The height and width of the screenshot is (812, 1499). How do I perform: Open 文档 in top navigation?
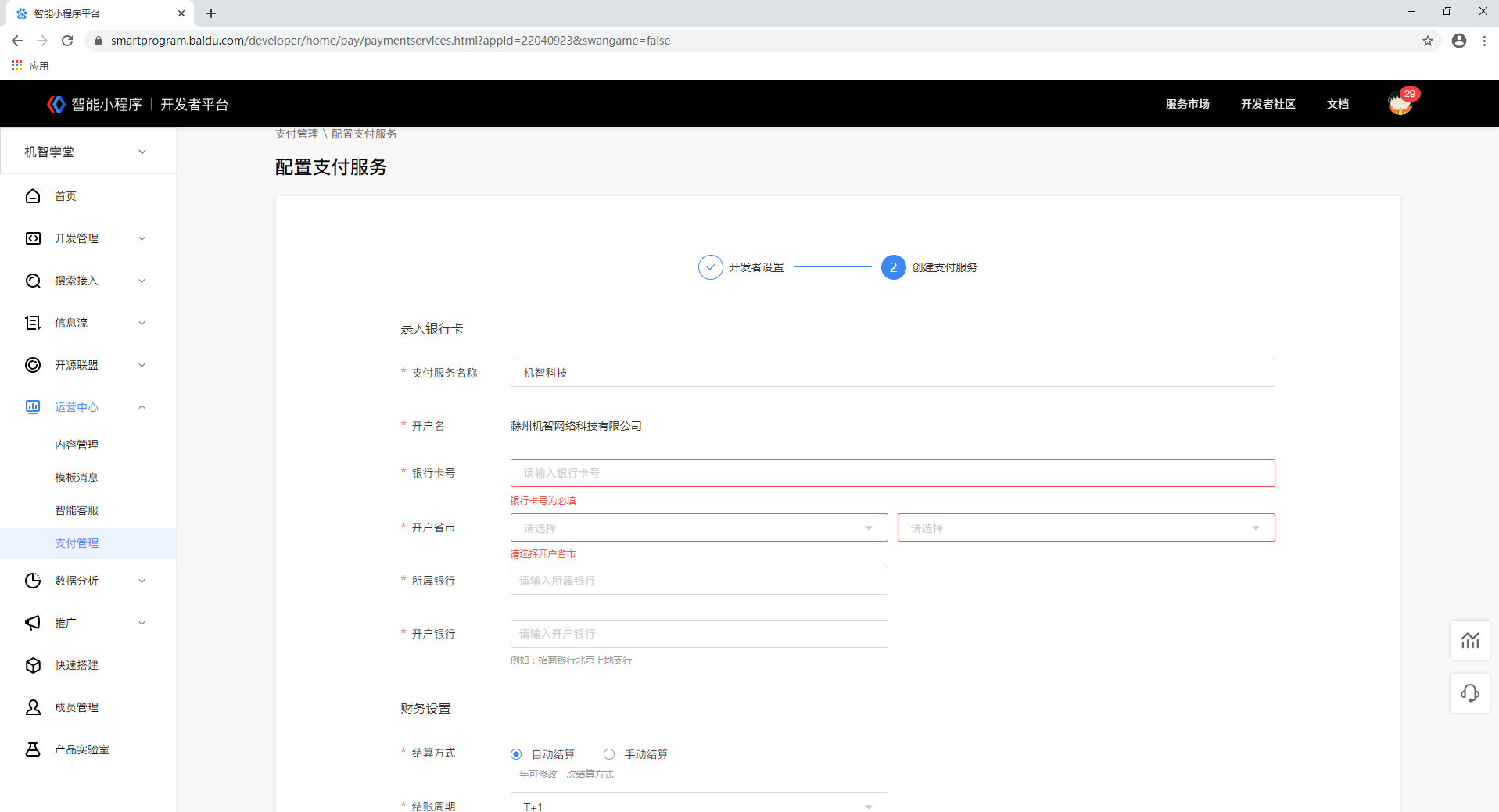[1337, 104]
